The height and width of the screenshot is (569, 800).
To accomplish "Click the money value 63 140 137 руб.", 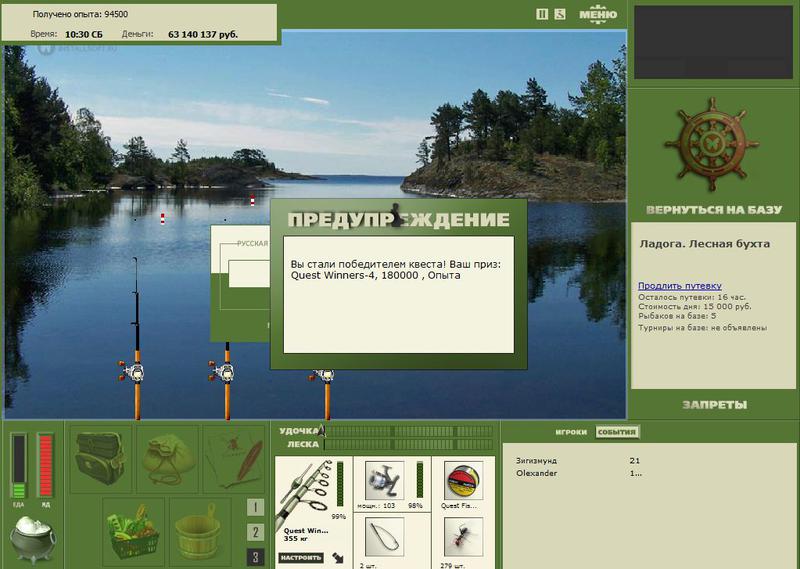I will (203, 35).
